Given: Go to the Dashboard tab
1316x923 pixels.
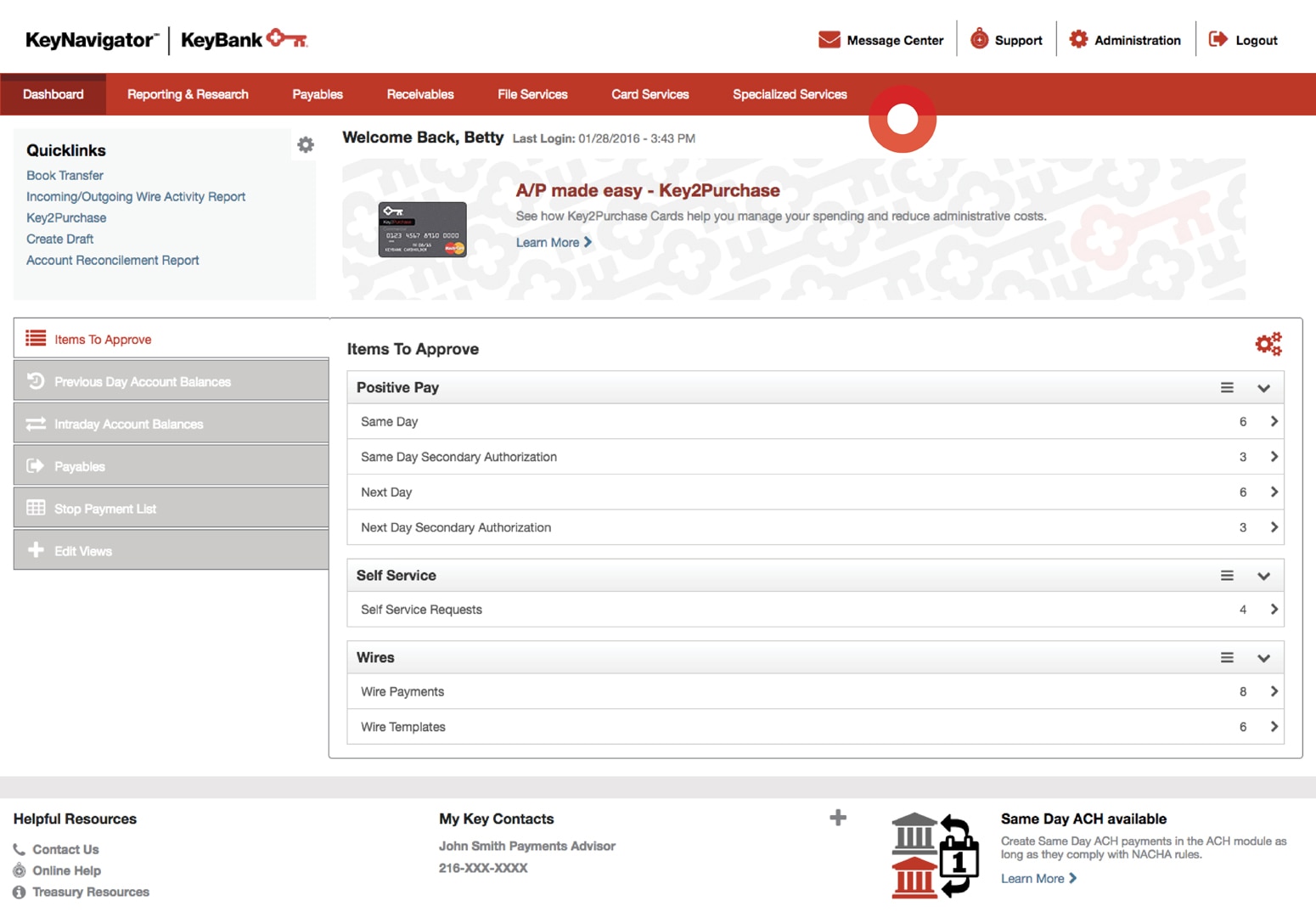Looking at the screenshot, I should click(x=53, y=94).
